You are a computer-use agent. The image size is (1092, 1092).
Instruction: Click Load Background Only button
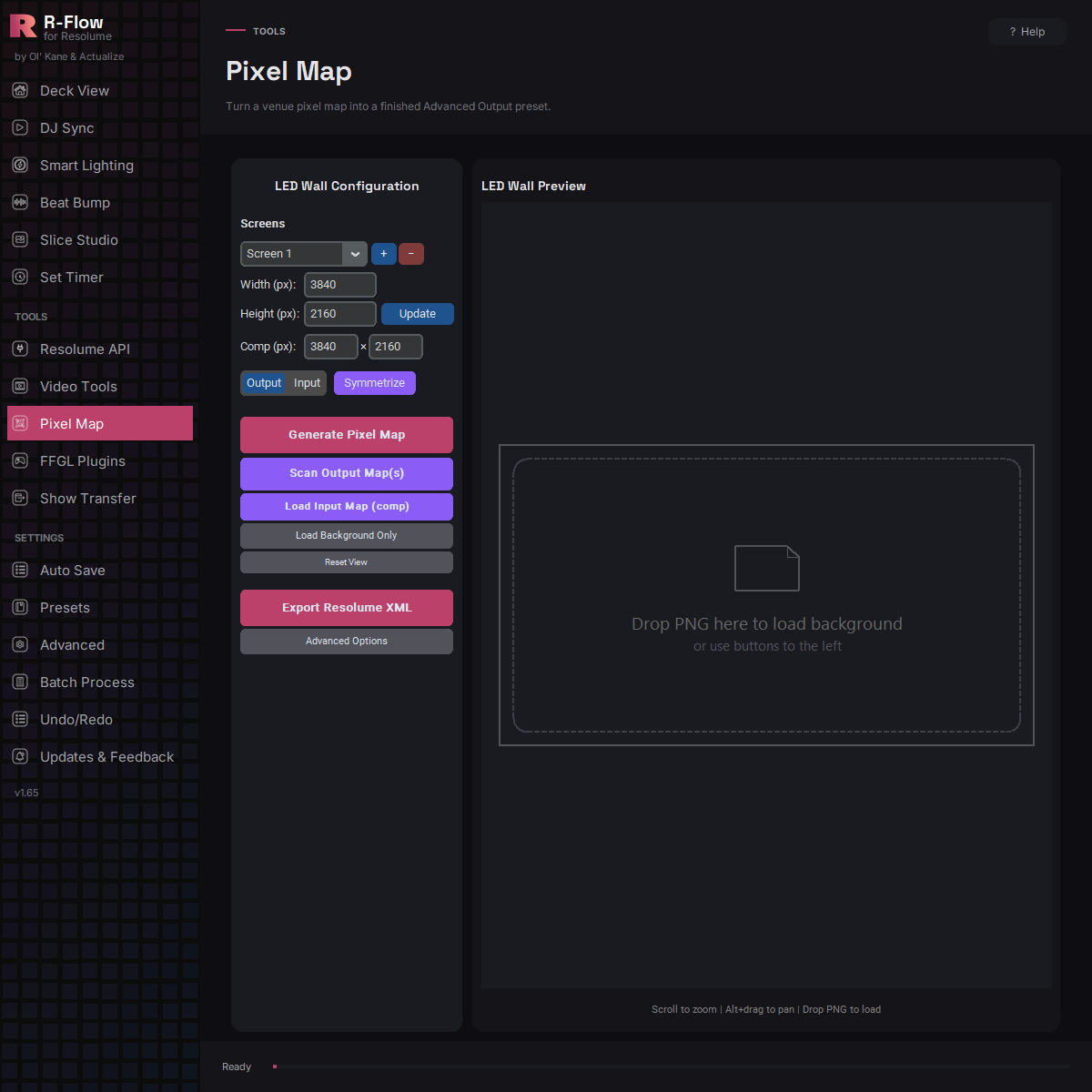(347, 535)
